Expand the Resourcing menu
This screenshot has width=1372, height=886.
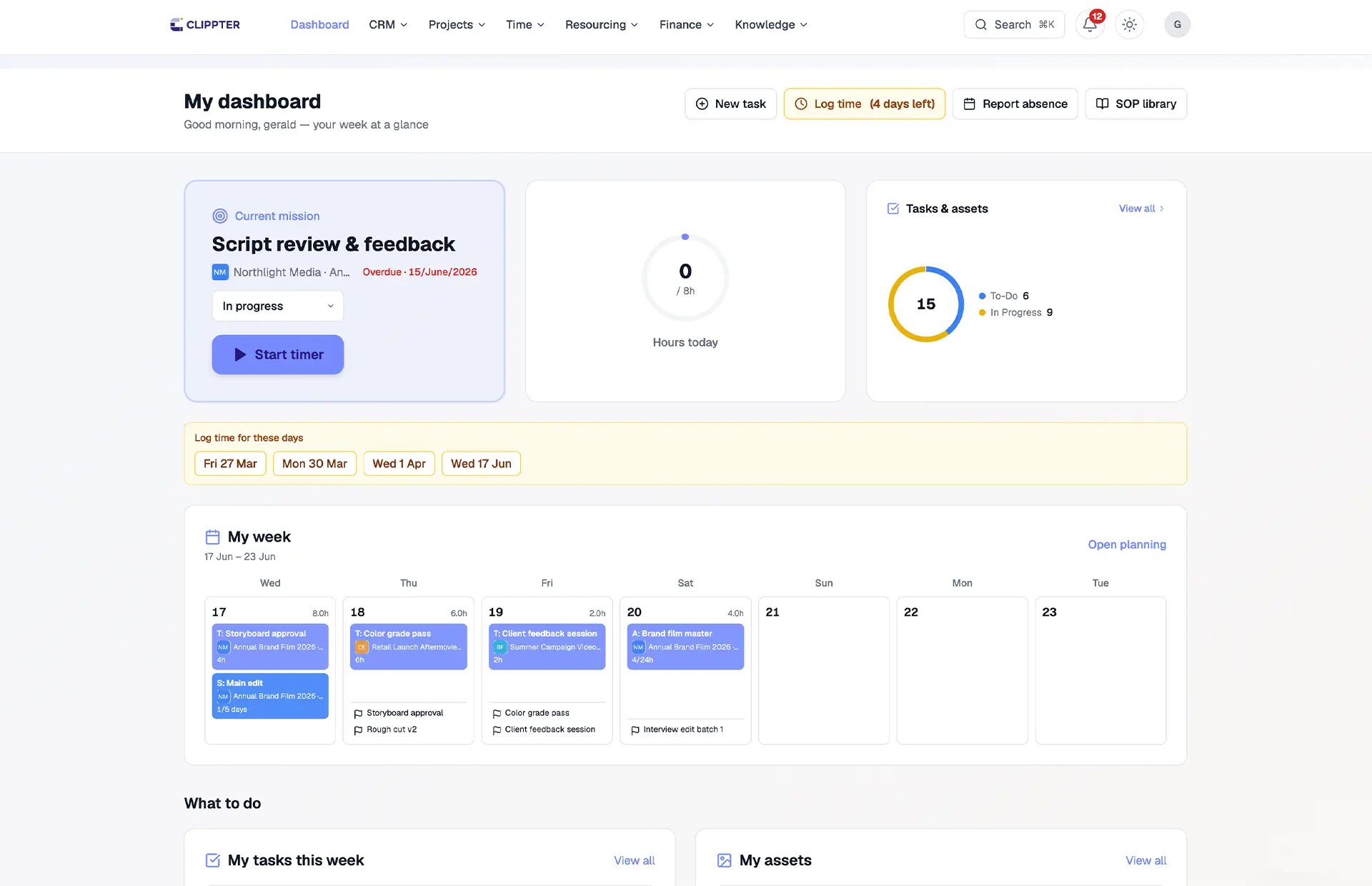tap(602, 24)
